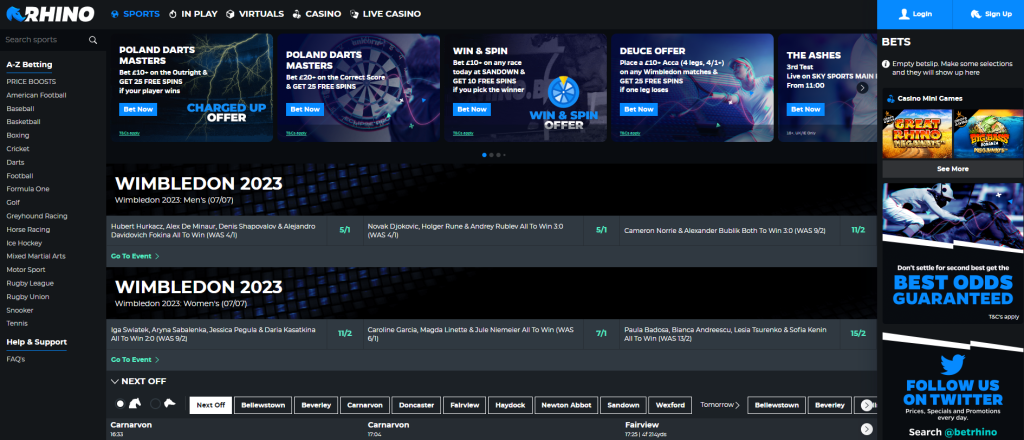
Task: Open Tennis in A-Z Betting
Action: (17, 323)
